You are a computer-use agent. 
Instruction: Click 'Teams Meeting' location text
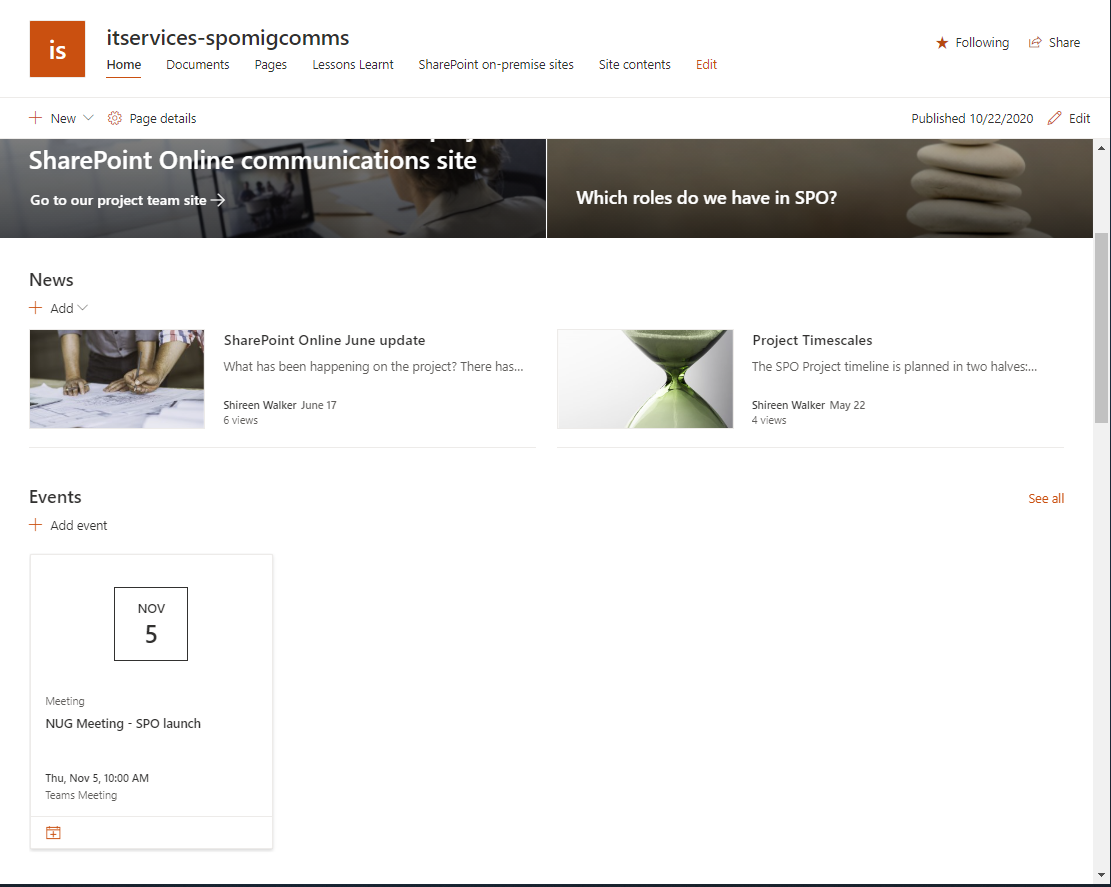tap(81, 795)
